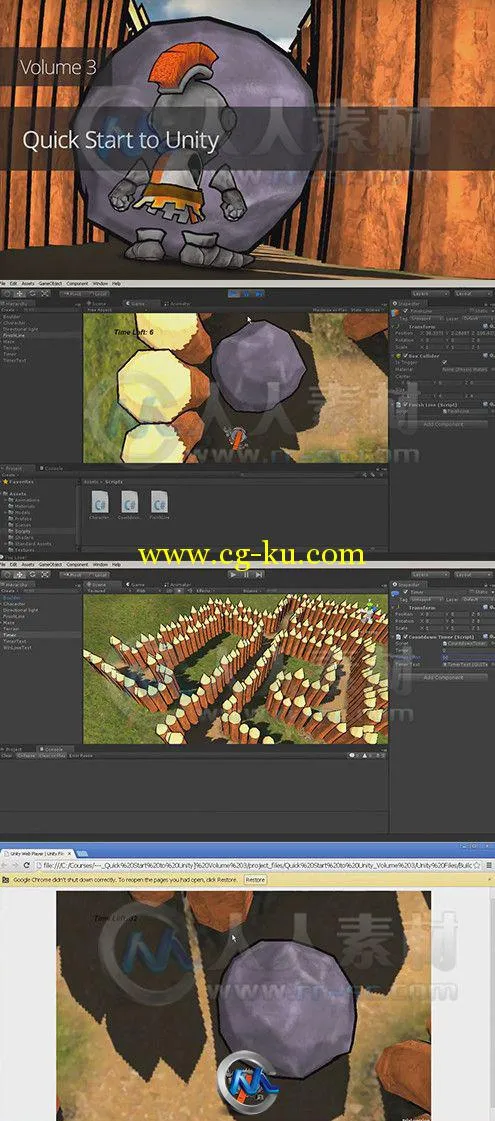
Task: Toggle Pivot mode in lower Unity editor
Action: click(74, 574)
